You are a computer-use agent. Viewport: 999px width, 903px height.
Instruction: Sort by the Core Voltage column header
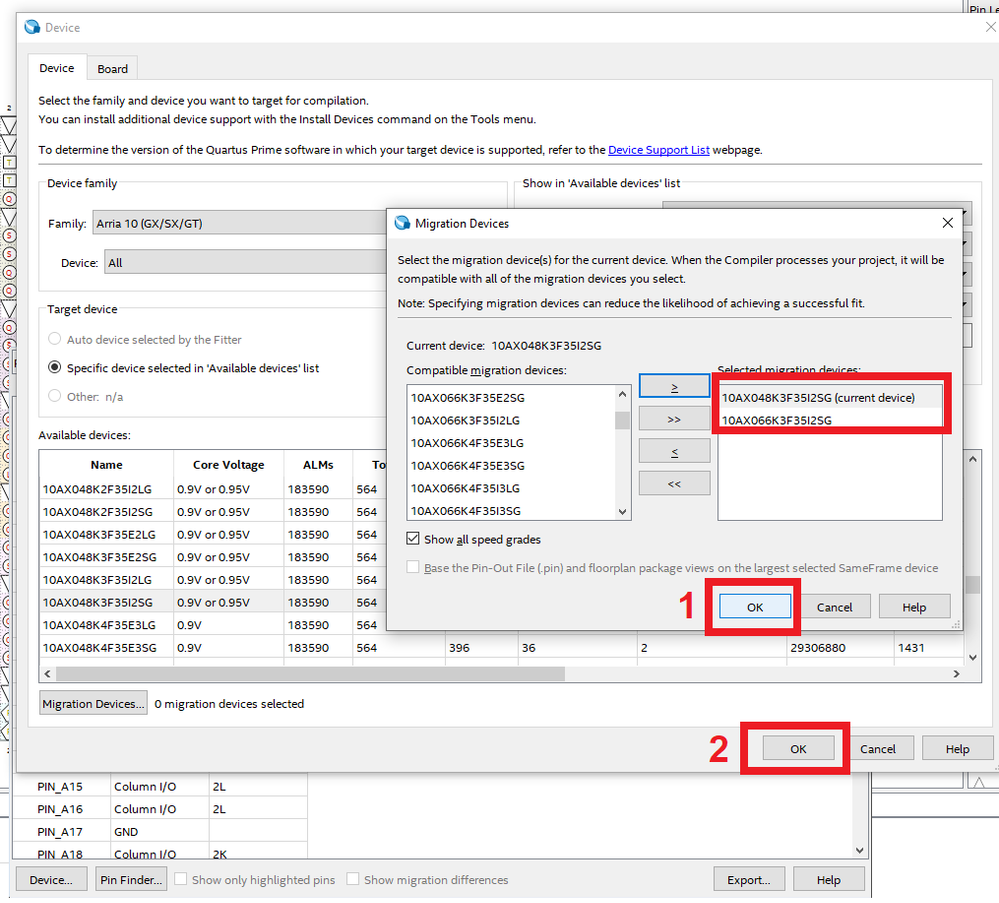229,465
